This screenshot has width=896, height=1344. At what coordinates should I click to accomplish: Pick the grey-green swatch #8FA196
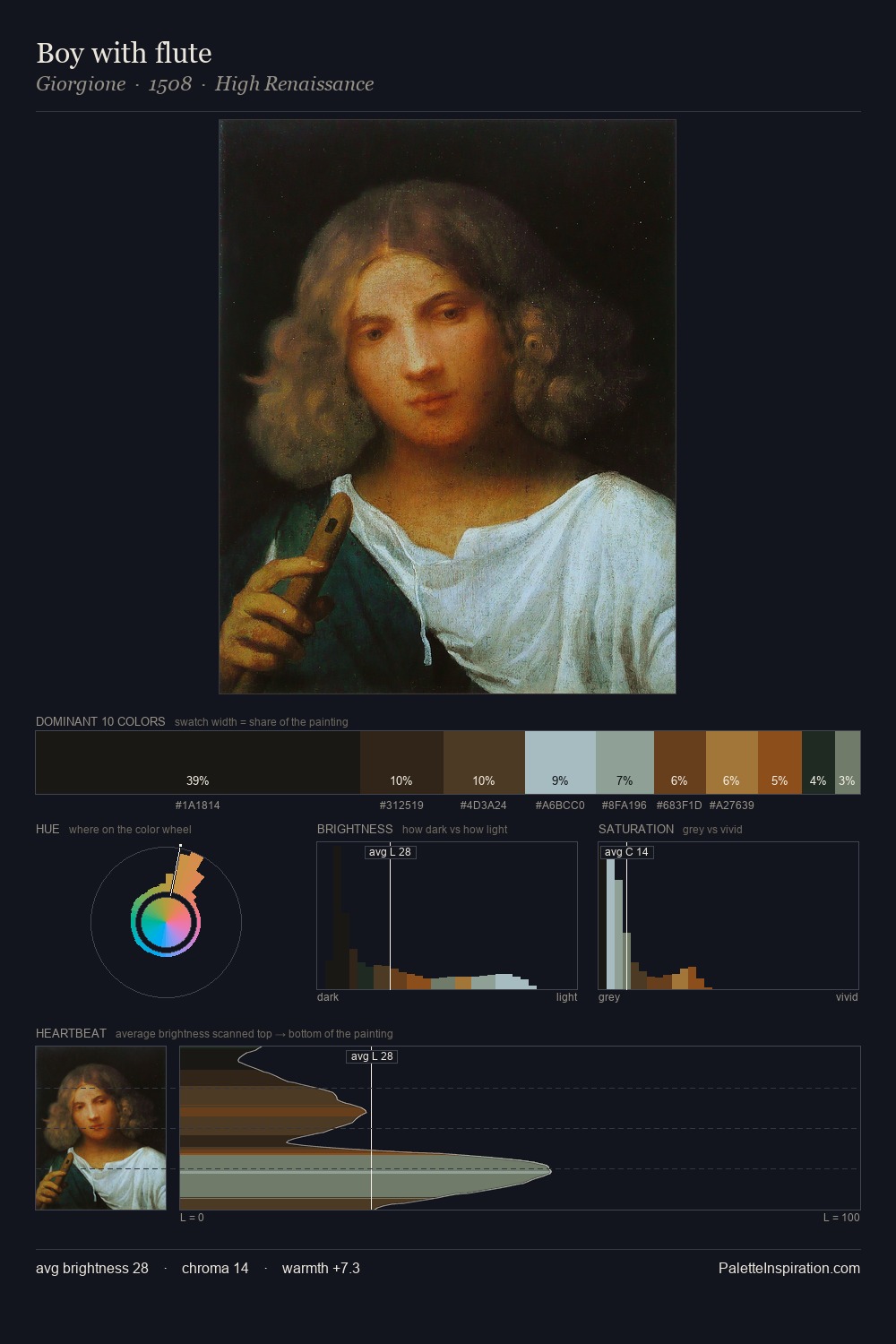pyautogui.click(x=625, y=762)
